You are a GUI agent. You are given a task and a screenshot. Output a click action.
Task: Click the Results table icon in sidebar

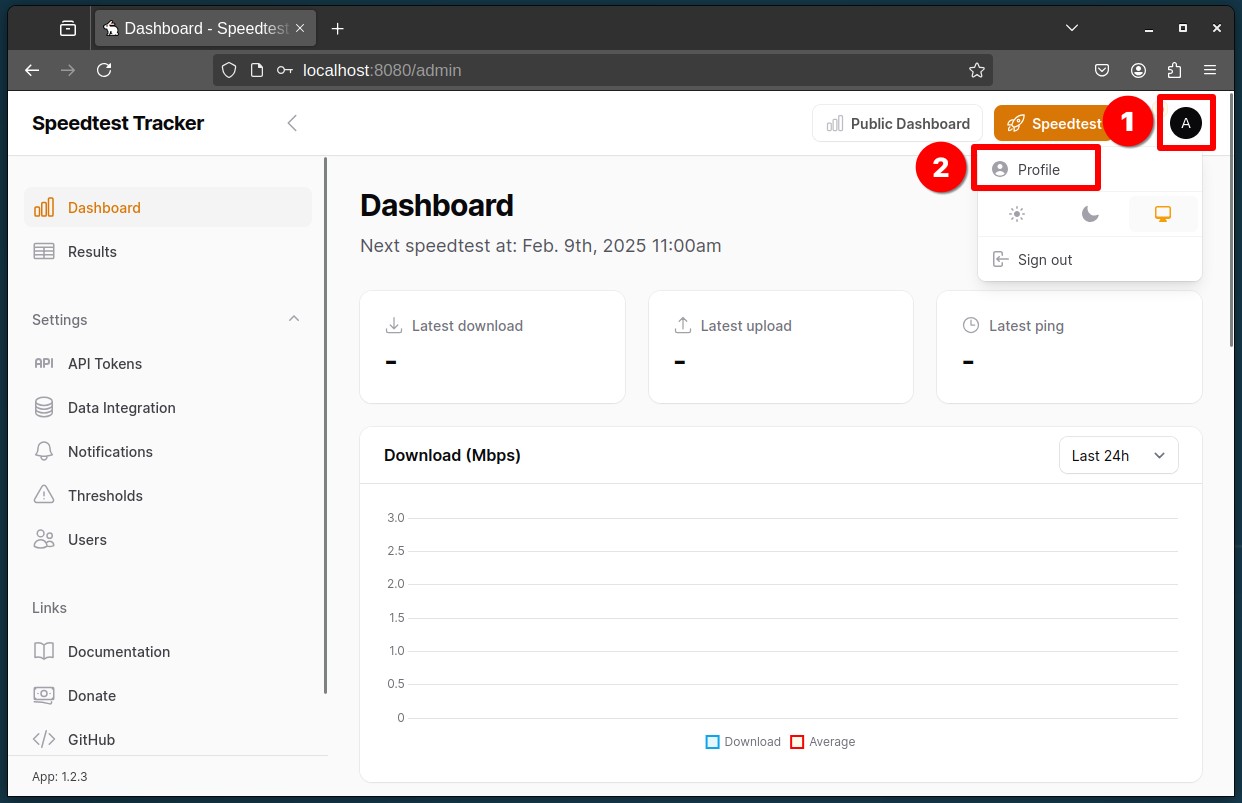click(44, 252)
